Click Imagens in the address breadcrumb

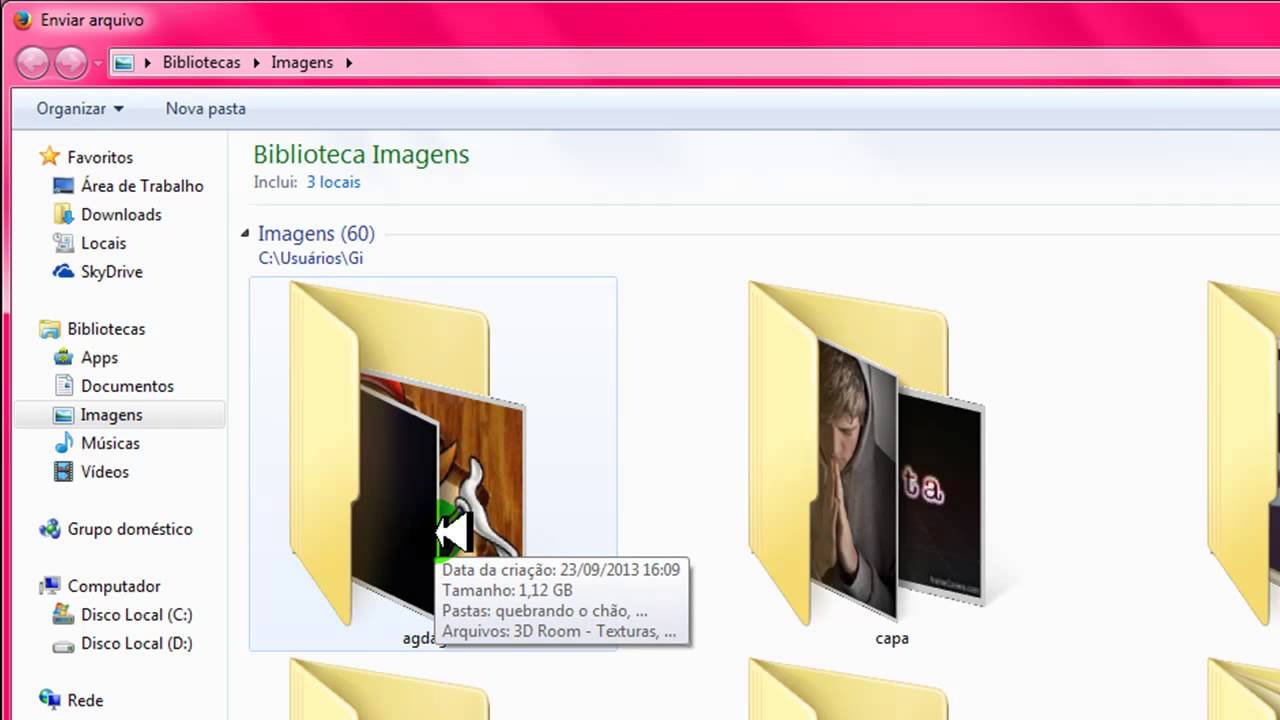pos(302,62)
